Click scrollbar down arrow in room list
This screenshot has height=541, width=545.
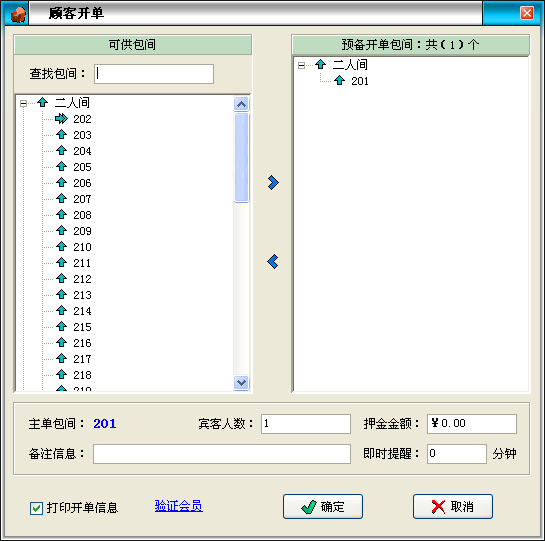pos(242,382)
